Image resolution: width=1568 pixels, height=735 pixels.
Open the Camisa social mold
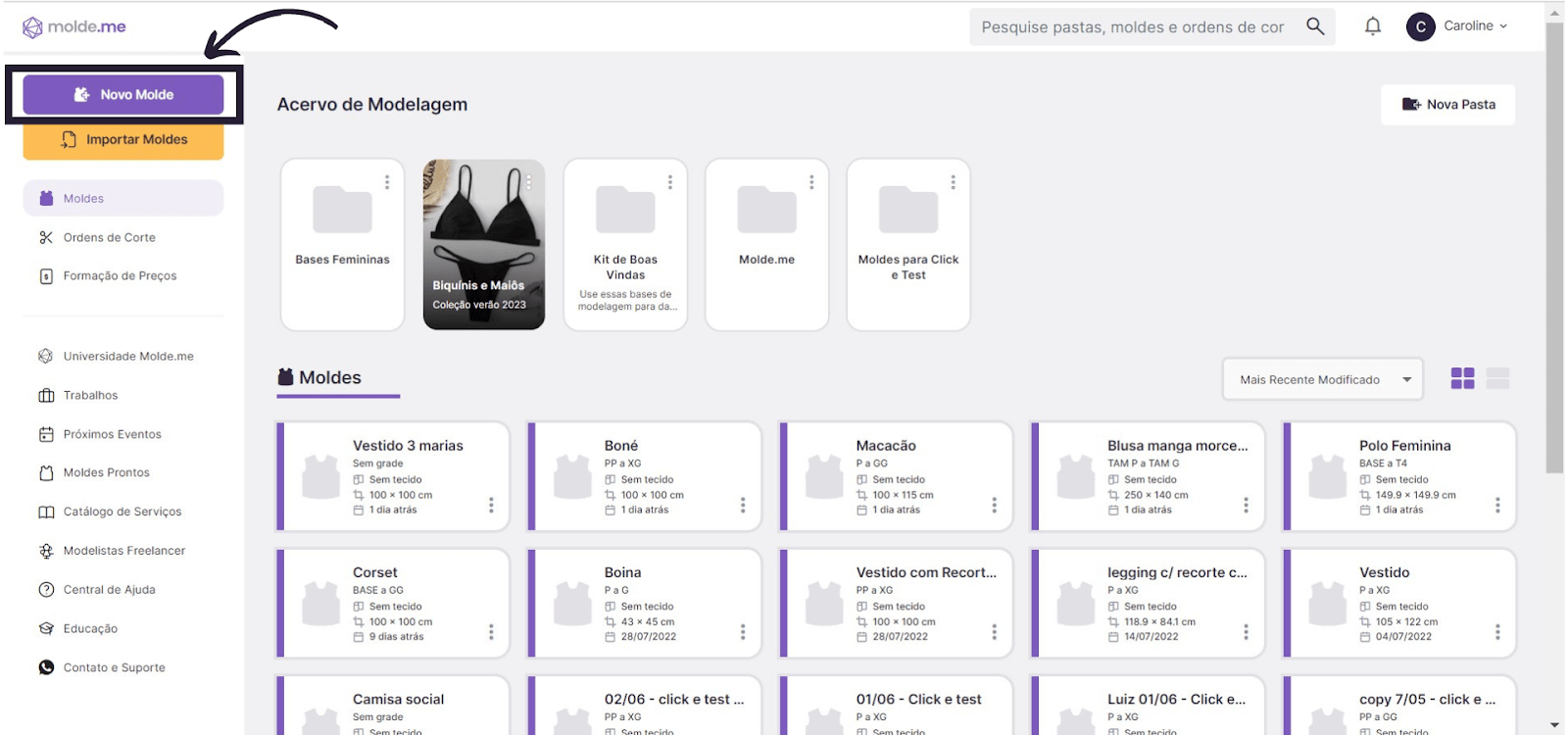pyautogui.click(x=393, y=706)
